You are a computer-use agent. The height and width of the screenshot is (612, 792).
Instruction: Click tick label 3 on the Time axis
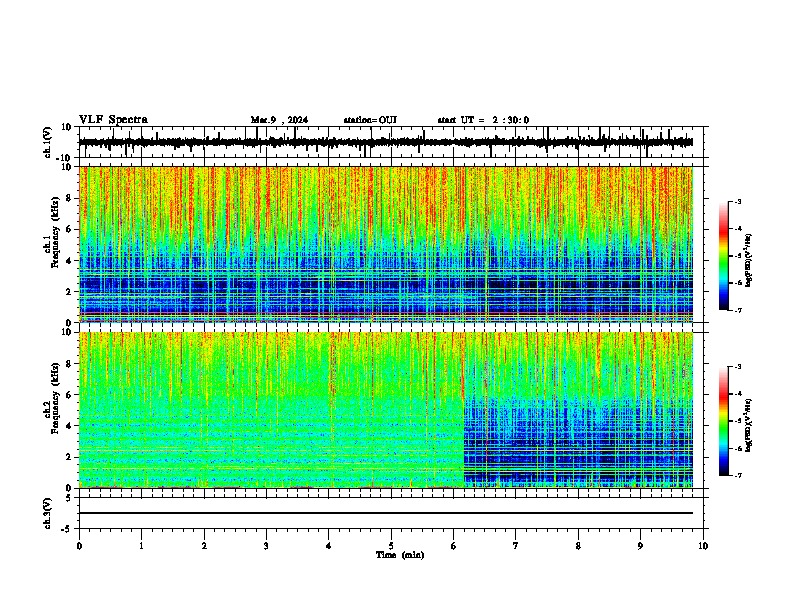point(266,546)
